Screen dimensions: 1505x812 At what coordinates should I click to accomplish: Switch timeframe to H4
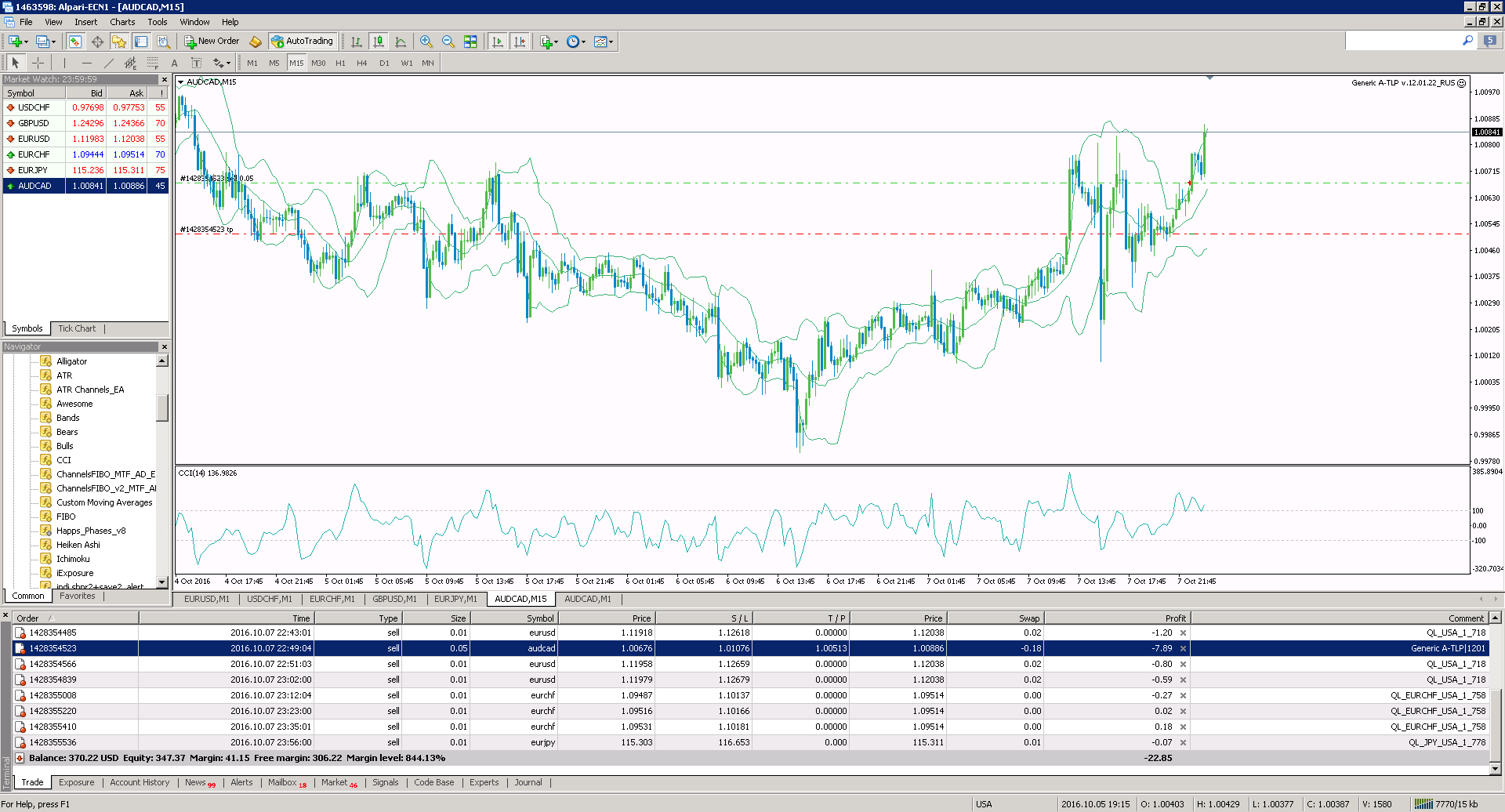362,63
